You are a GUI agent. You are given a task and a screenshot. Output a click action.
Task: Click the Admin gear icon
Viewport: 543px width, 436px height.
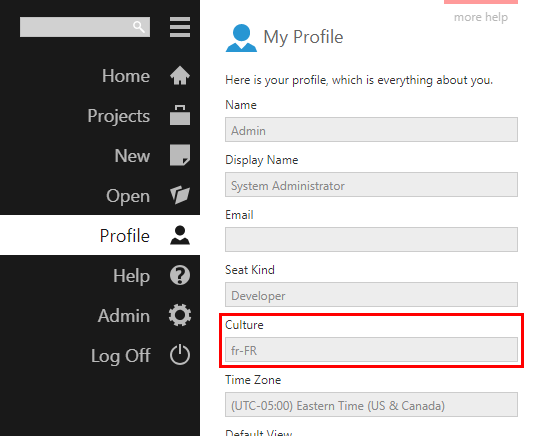coord(180,315)
